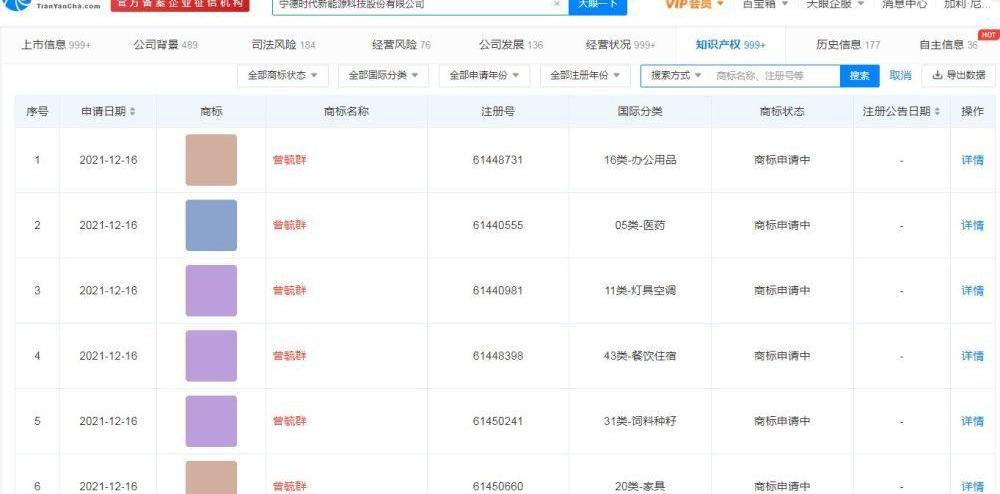Click the export data download icon

(x=935, y=75)
